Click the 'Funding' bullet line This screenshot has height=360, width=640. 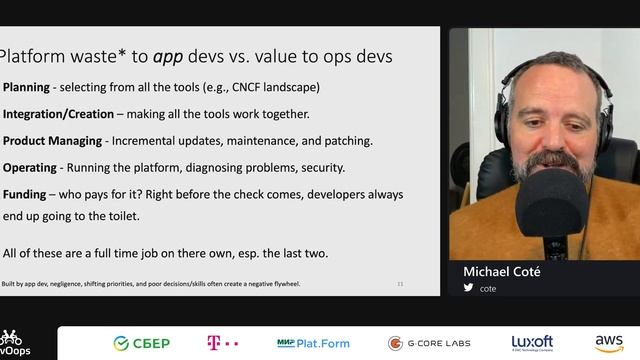click(203, 205)
